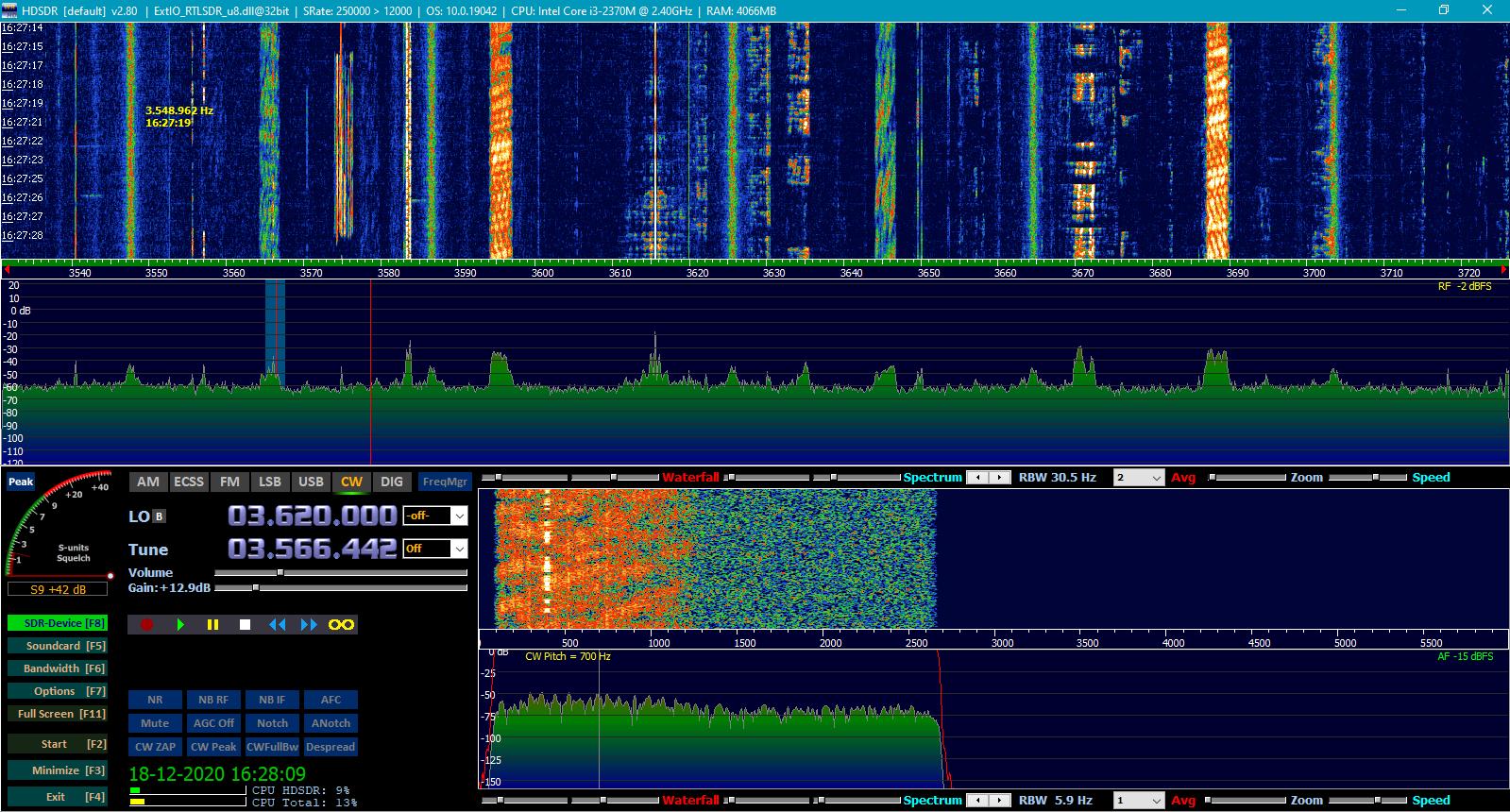Toggle the CW Peak filter
The image size is (1510, 812).
coord(213,747)
